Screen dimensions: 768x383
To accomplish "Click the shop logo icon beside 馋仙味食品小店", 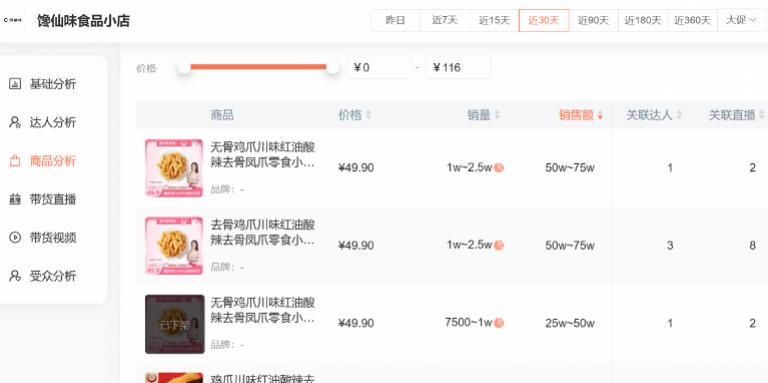I will click(x=12, y=21).
